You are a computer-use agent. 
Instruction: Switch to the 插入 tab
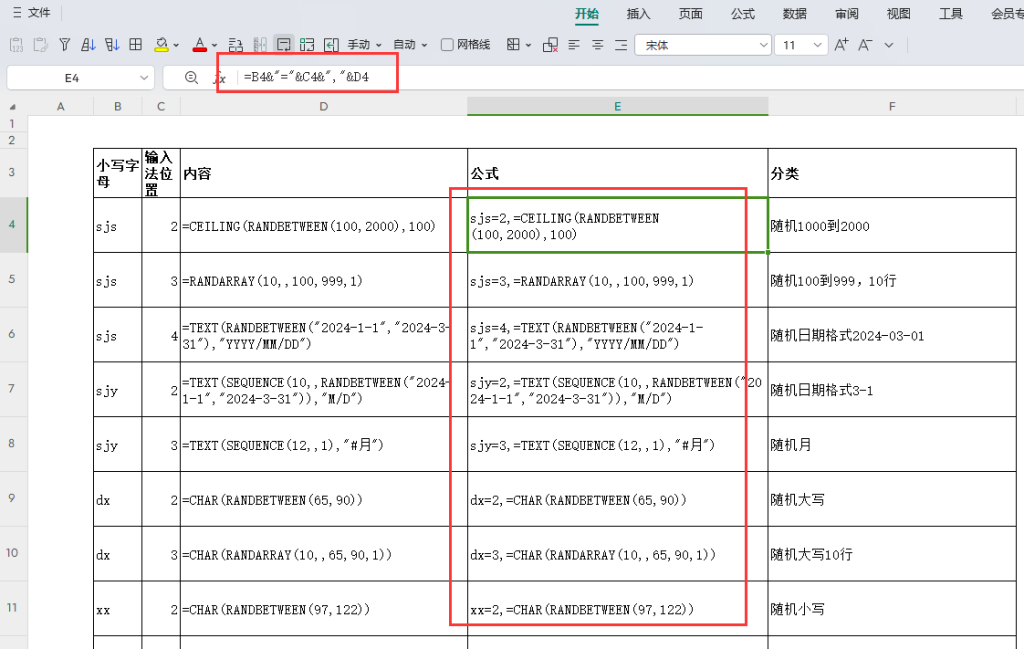[638, 14]
